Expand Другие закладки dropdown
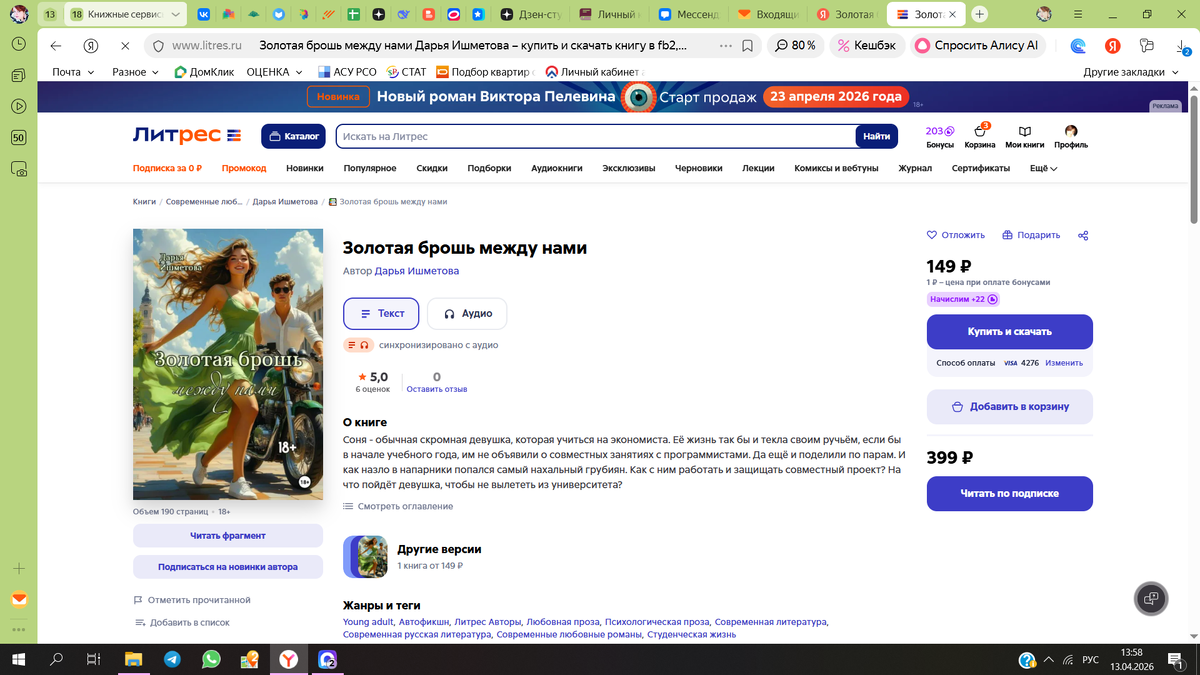The width and height of the screenshot is (1200, 675). click(1131, 72)
